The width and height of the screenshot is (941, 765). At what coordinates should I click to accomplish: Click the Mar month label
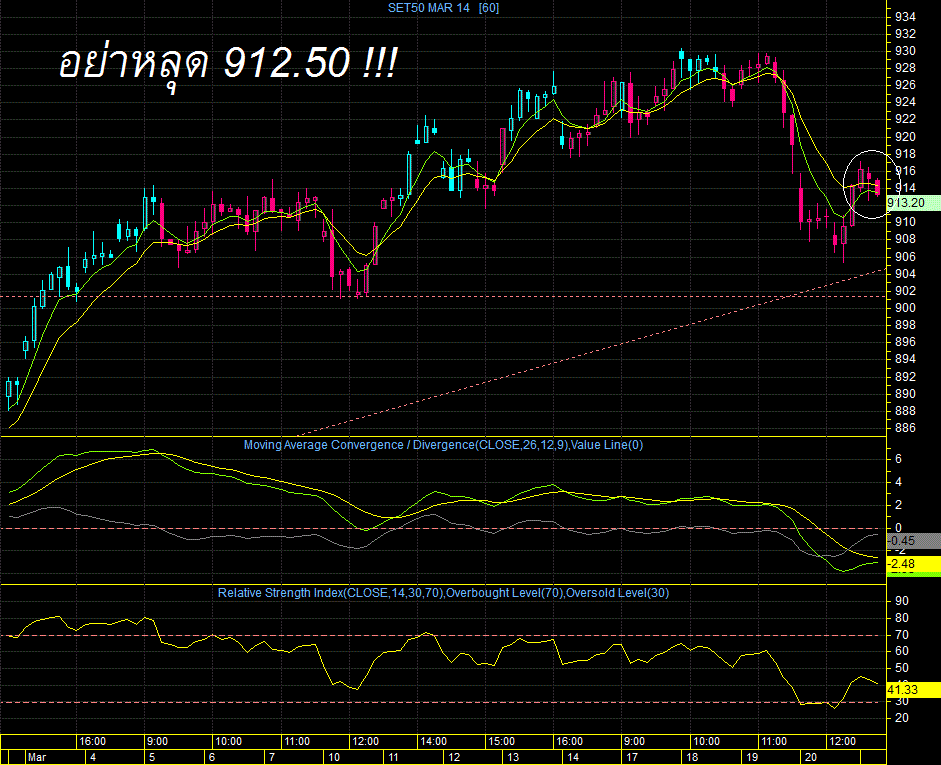pos(37,757)
